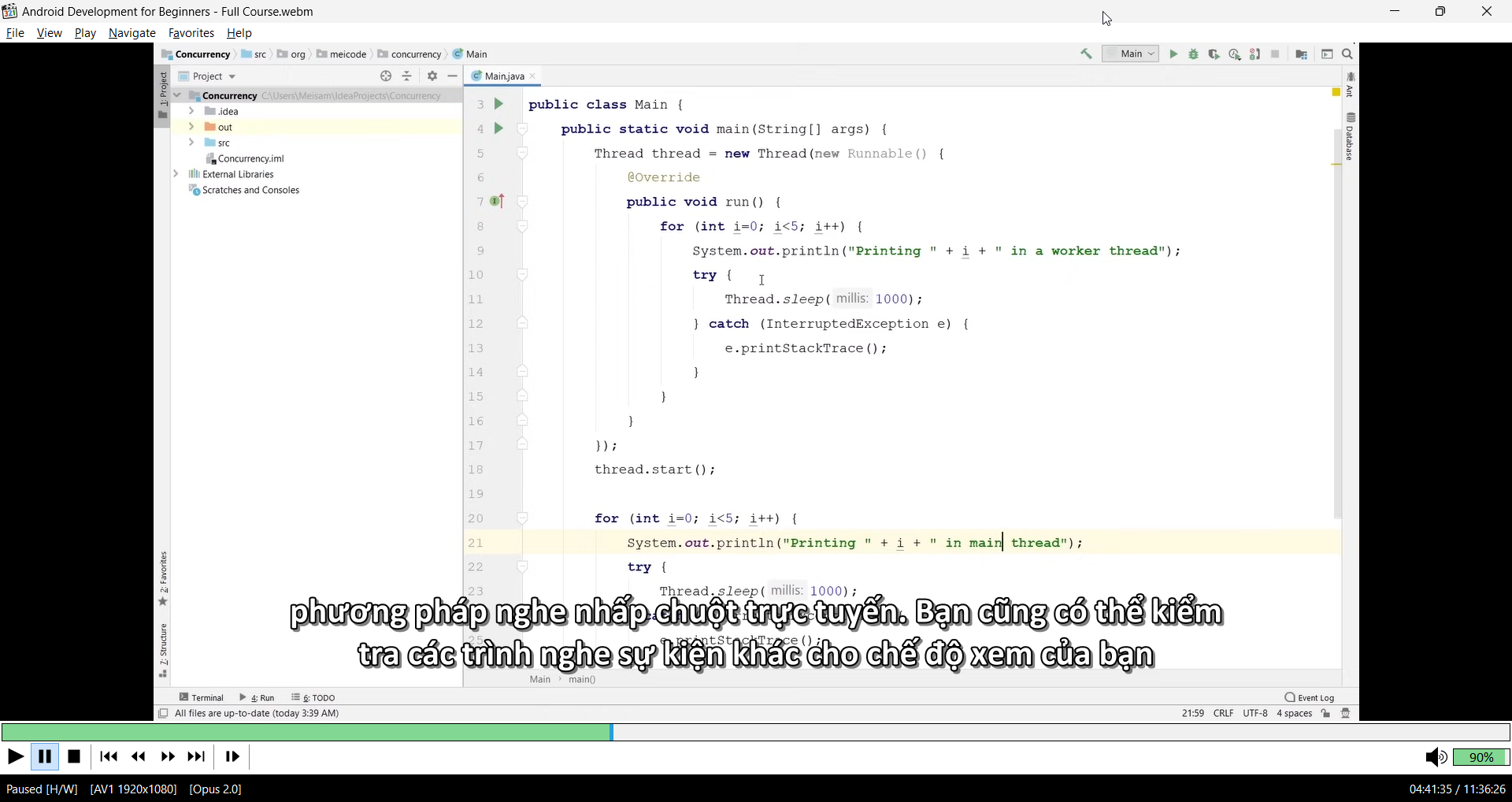Open the File menu
Image resolution: width=1512 pixels, height=802 pixels.
(15, 33)
